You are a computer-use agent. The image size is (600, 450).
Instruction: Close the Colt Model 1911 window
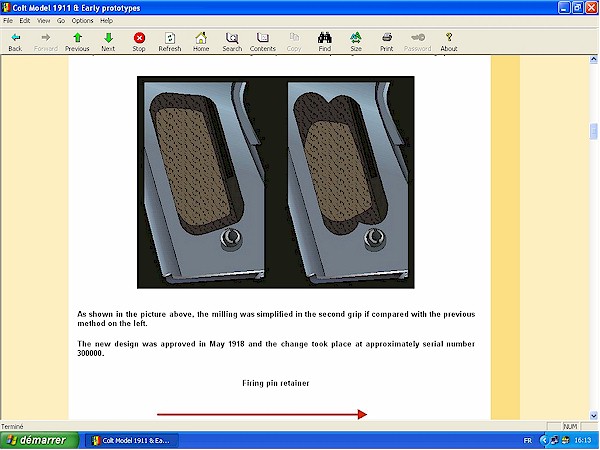pyautogui.click(x=592, y=8)
